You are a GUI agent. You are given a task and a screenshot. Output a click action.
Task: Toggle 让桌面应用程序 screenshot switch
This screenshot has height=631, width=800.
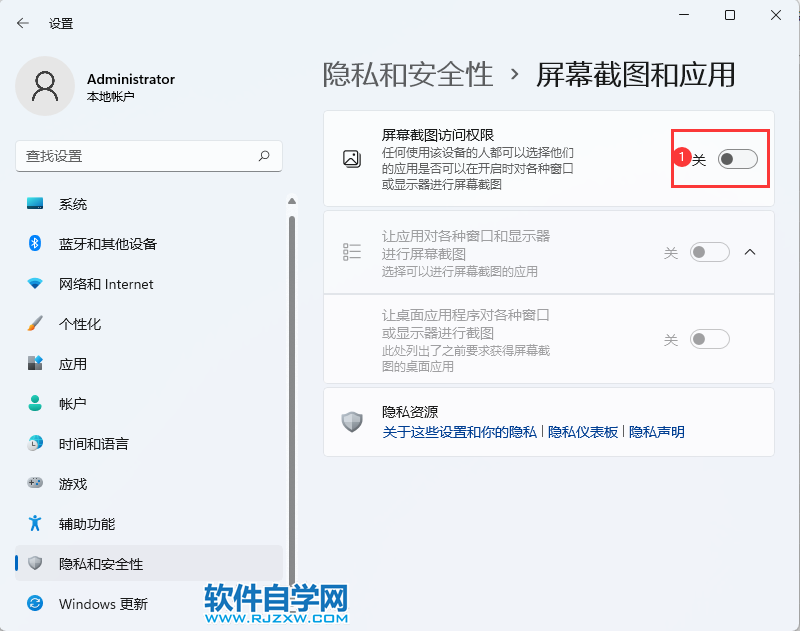[710, 340]
